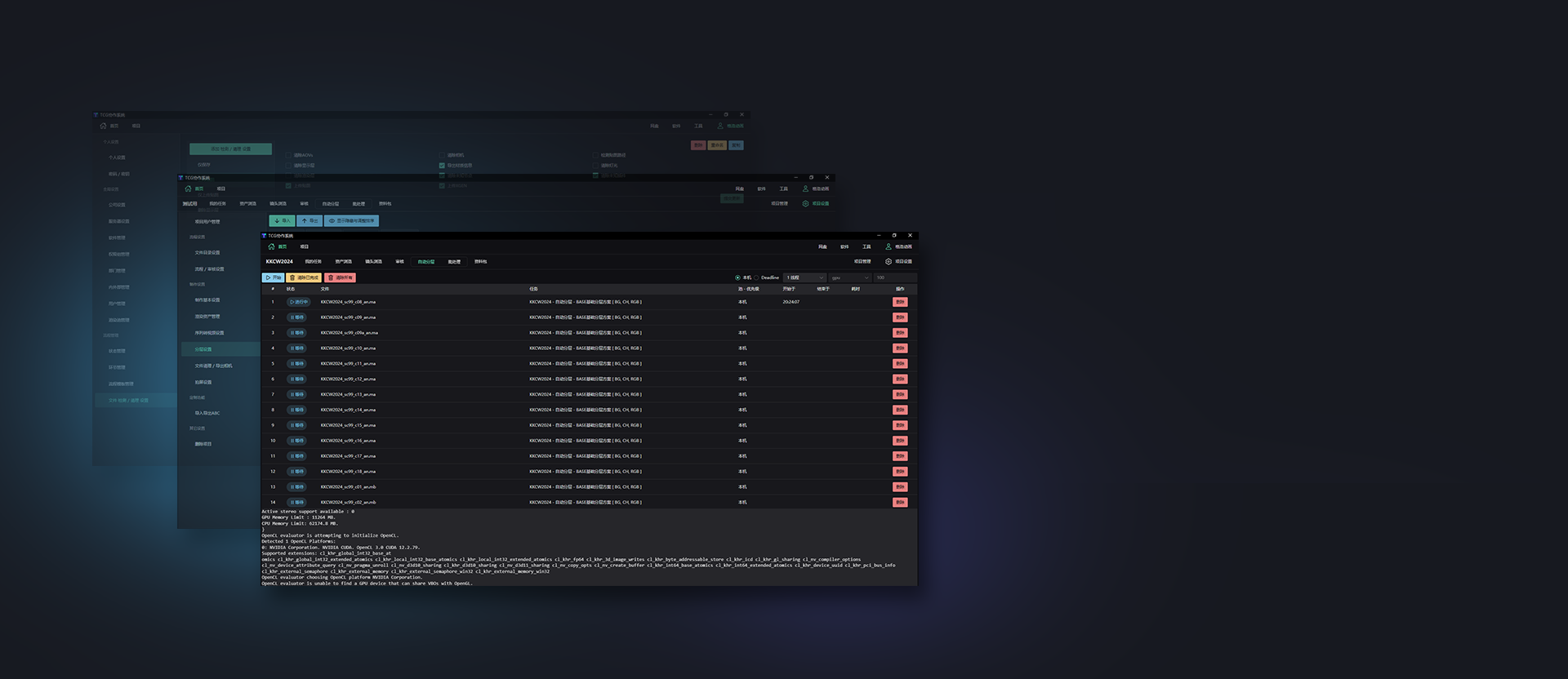
Task: Switch to the highlighted green auto-layering tab
Action: tap(425, 262)
